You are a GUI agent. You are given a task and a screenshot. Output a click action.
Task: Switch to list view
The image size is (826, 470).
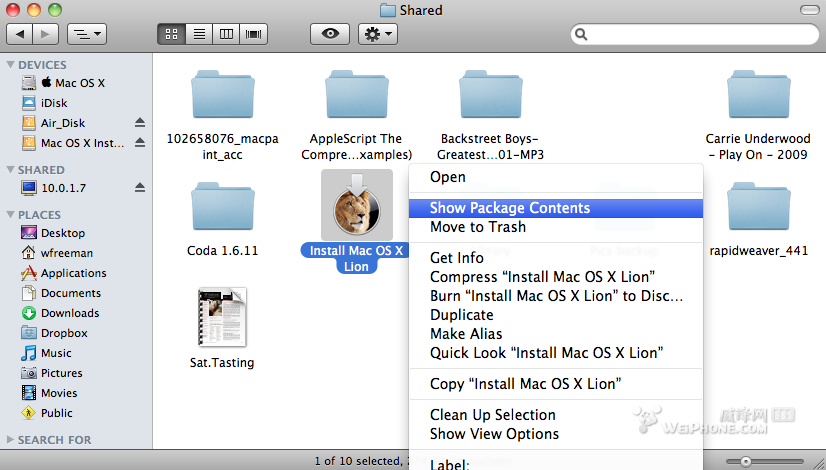199,34
